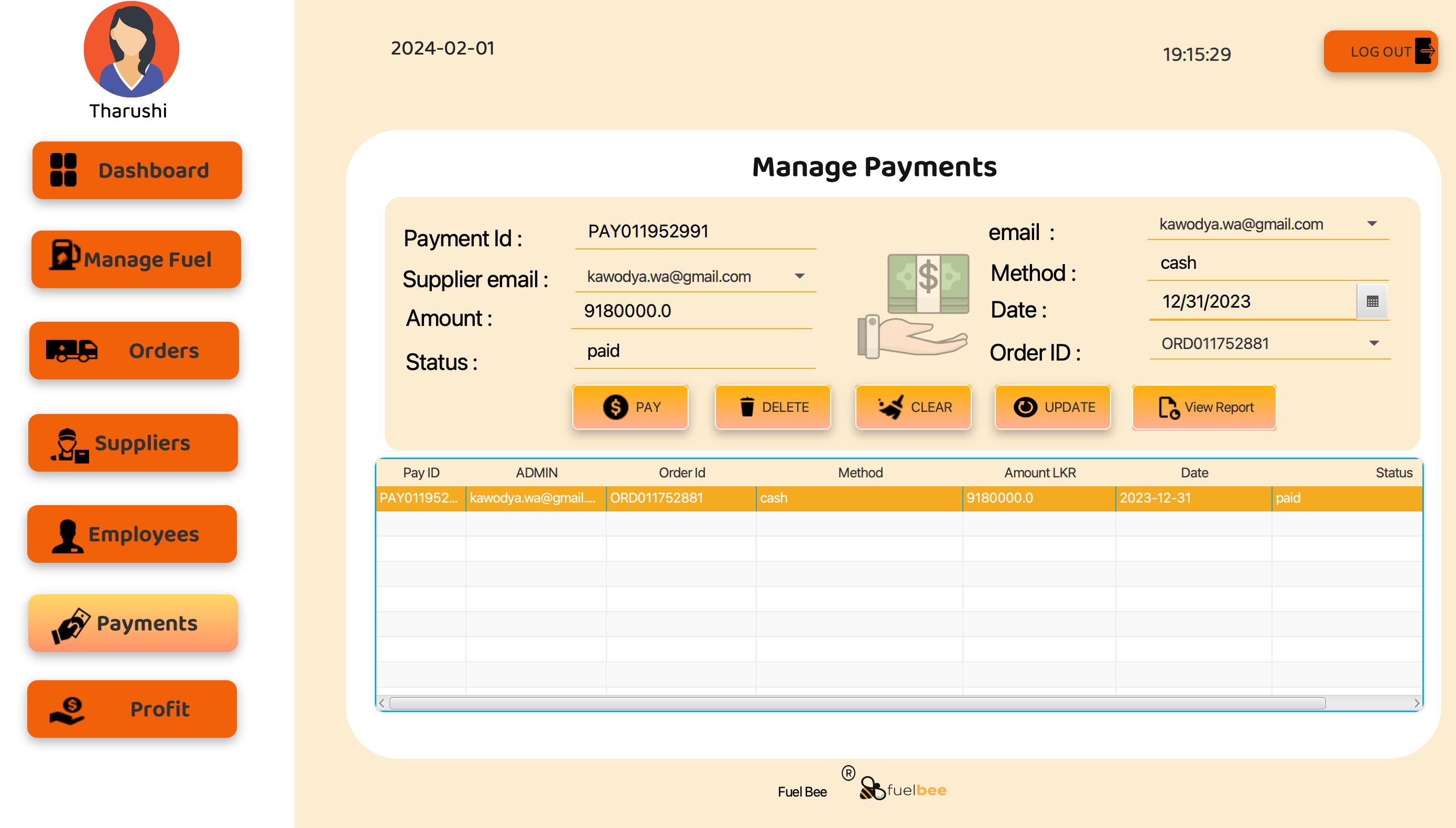Click the View Report button

(1204, 407)
